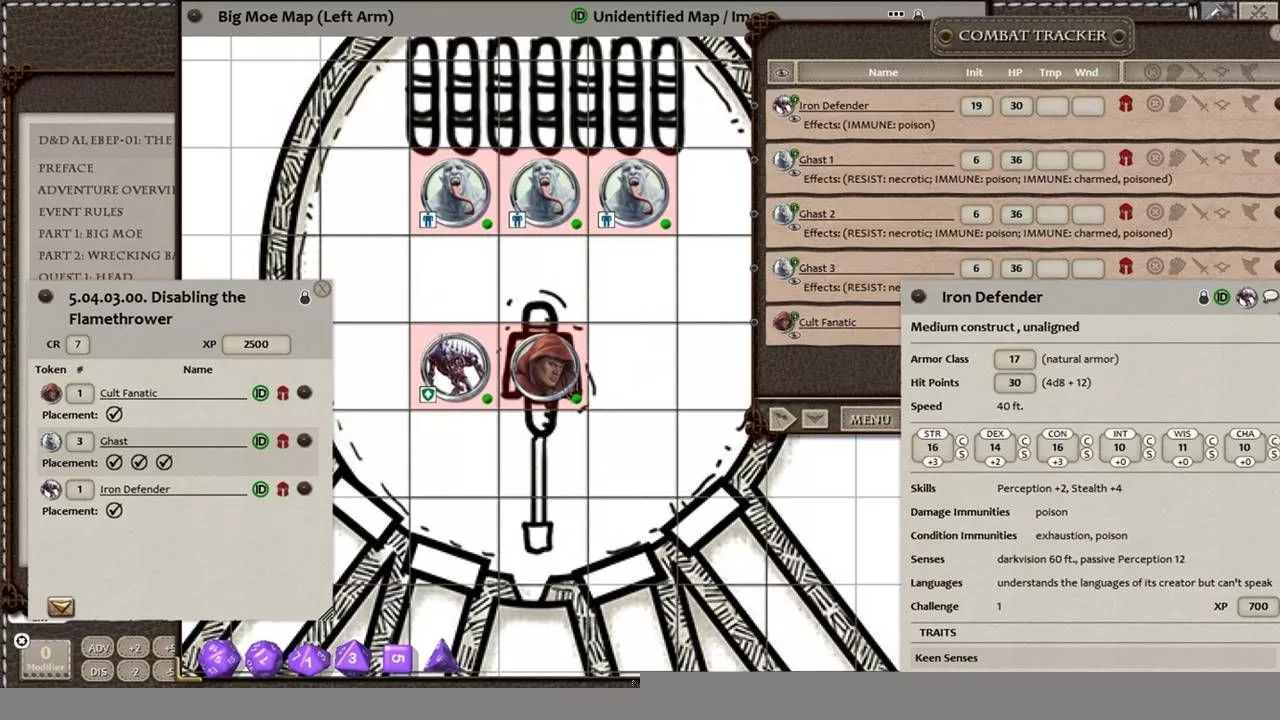
Task: Open PART 1: BIG MOE in story list
Action: click(x=90, y=233)
